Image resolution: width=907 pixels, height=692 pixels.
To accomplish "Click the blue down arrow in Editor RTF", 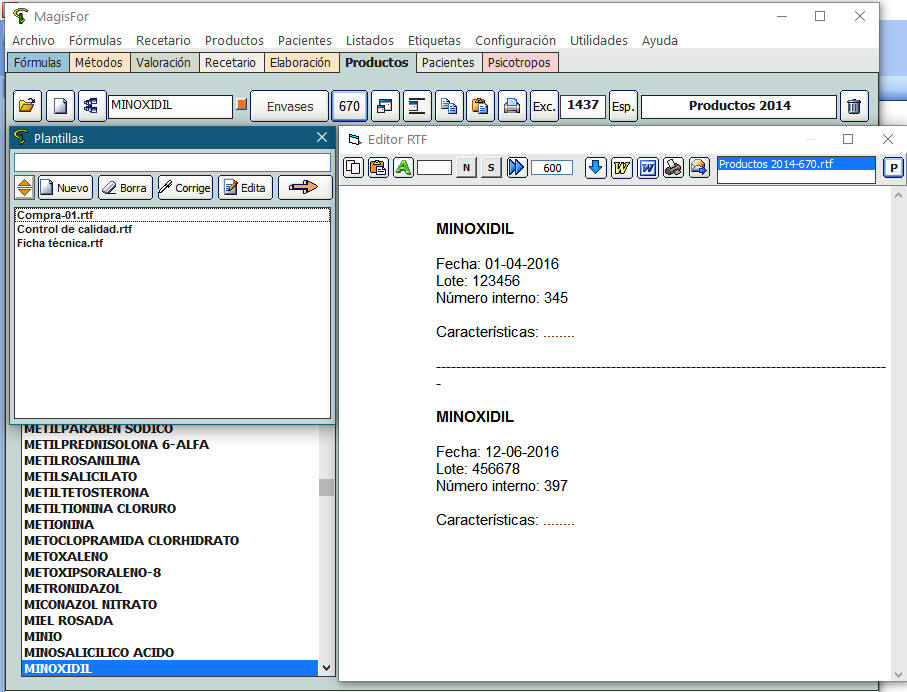I will click(596, 167).
